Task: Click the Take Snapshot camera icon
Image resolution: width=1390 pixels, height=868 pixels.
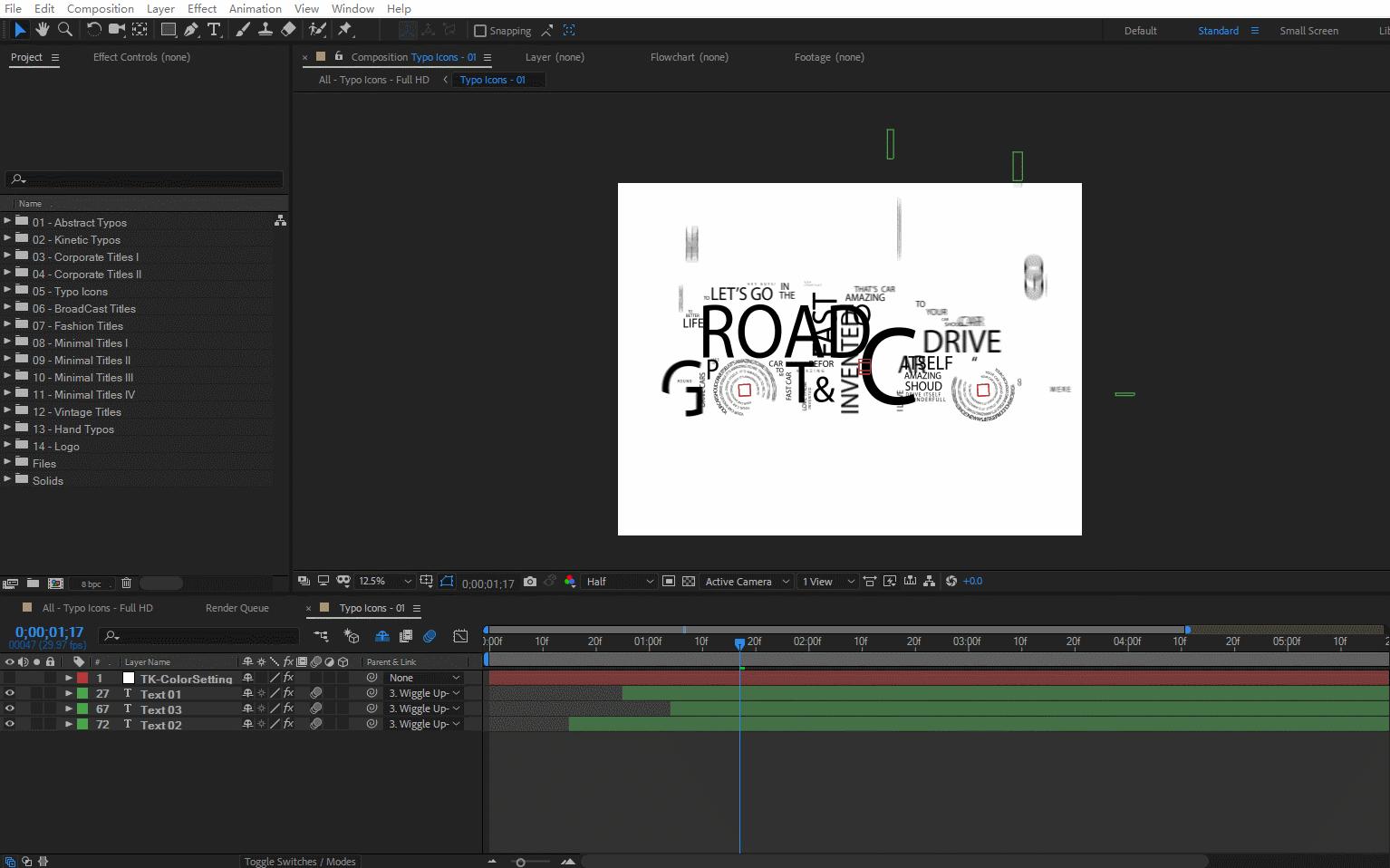Action: click(x=530, y=582)
